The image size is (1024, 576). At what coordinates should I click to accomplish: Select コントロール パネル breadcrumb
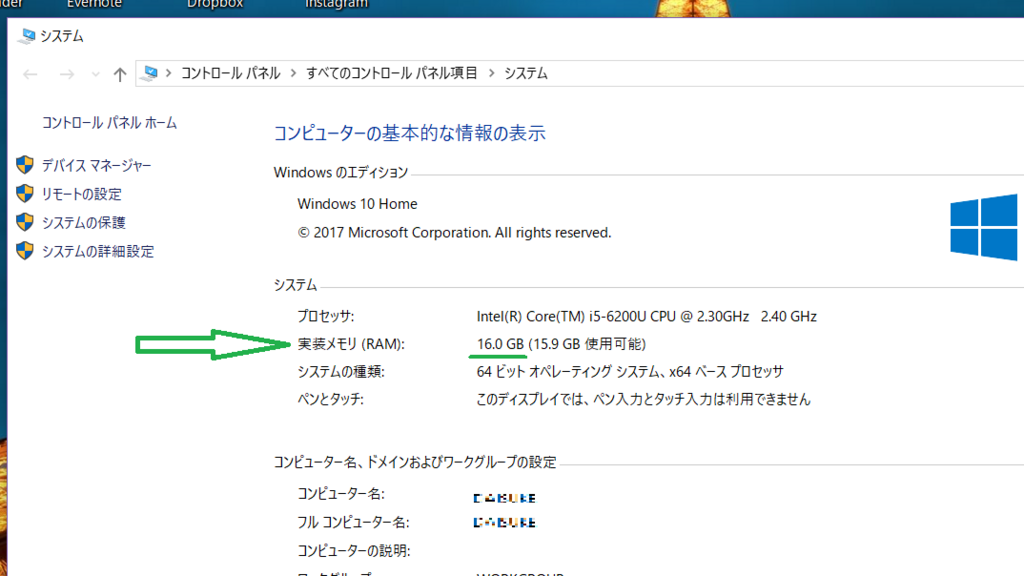point(231,73)
